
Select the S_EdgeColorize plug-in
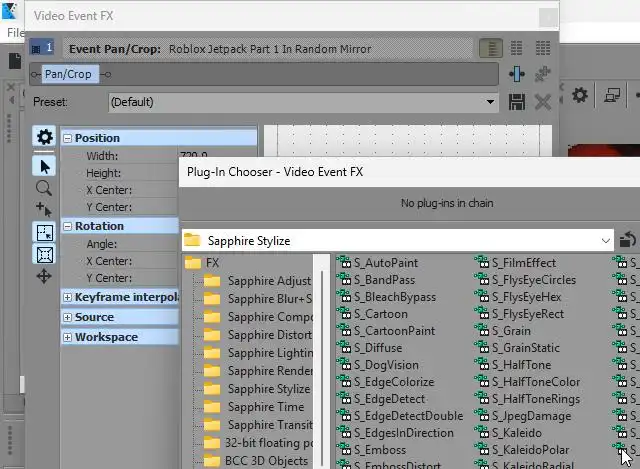(x=386, y=382)
